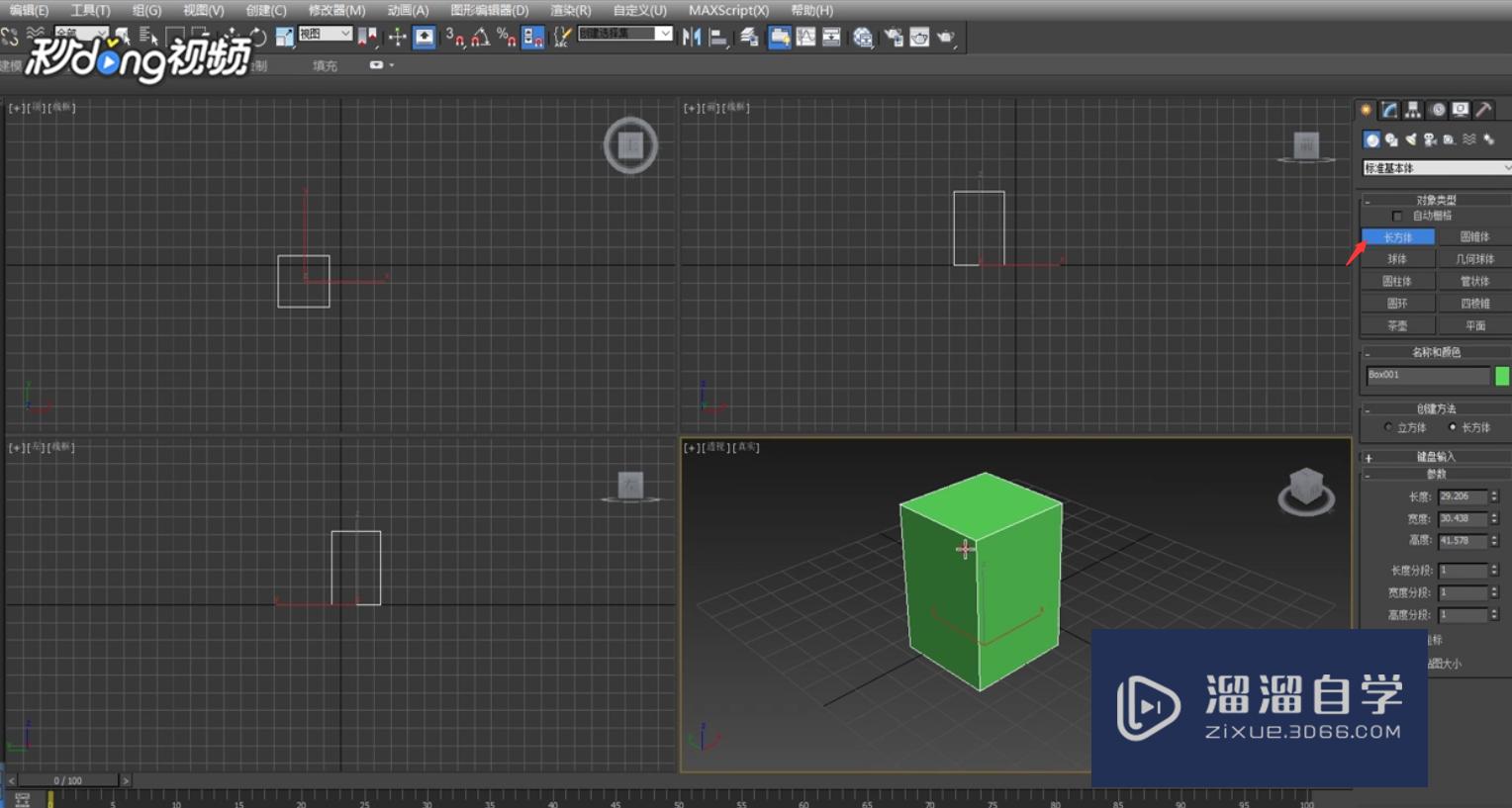Viewport: 1512px width, 808px height.
Task: Click the teapot Render Production icon
Action: click(946, 38)
